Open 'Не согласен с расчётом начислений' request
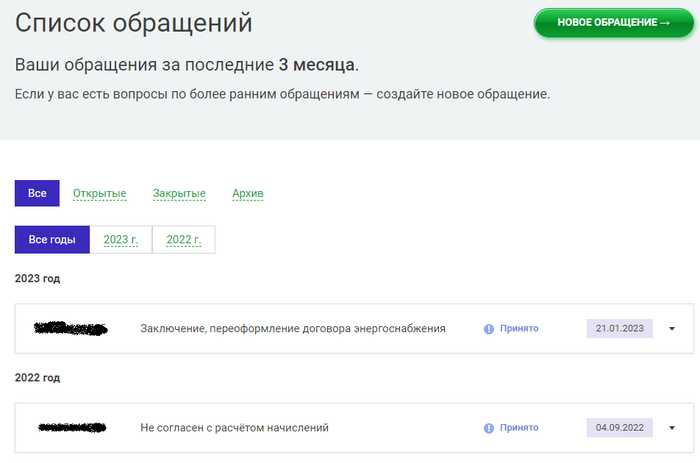Viewport: 700px width, 463px height. click(235, 428)
